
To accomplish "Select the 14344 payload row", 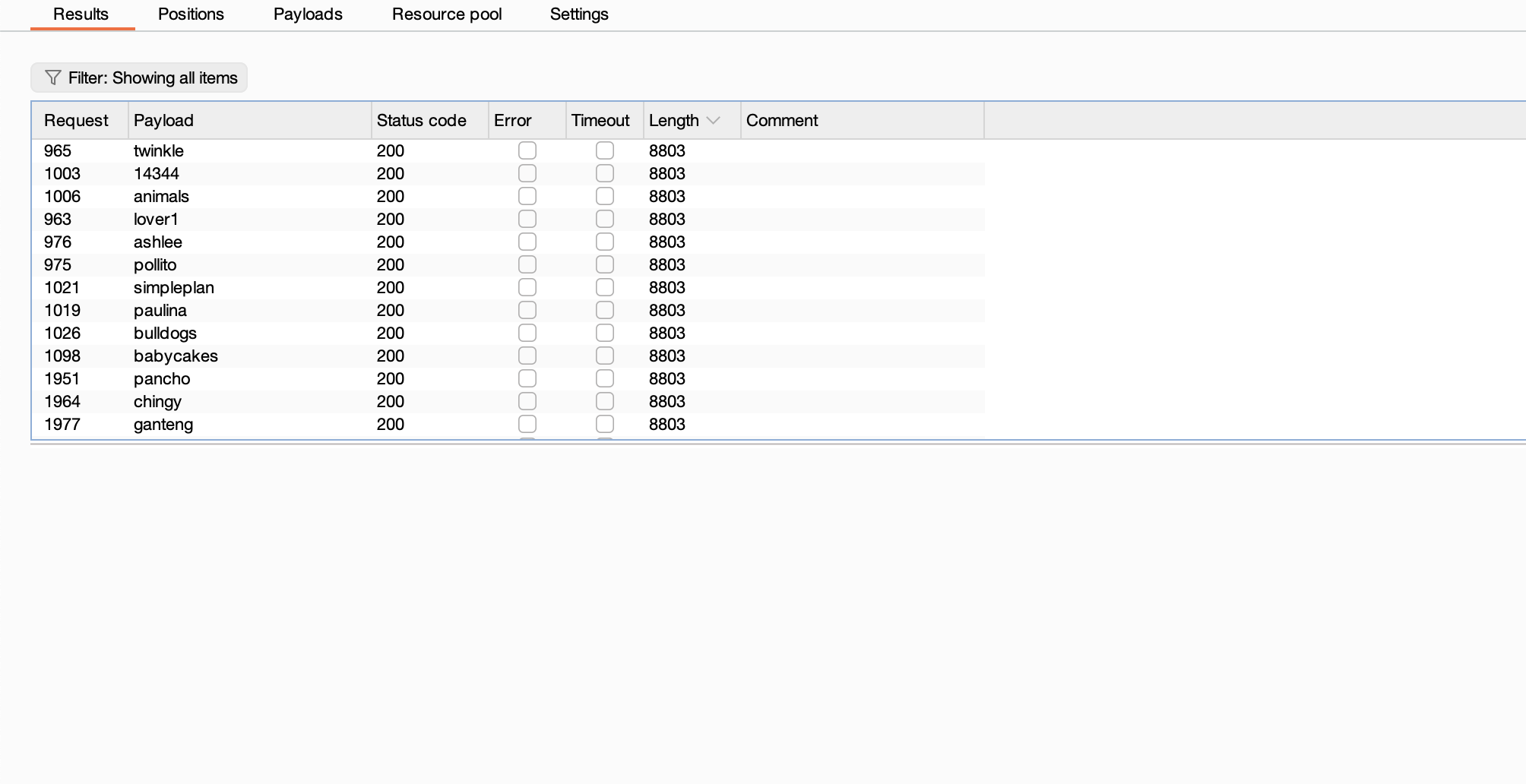I will (508, 173).
